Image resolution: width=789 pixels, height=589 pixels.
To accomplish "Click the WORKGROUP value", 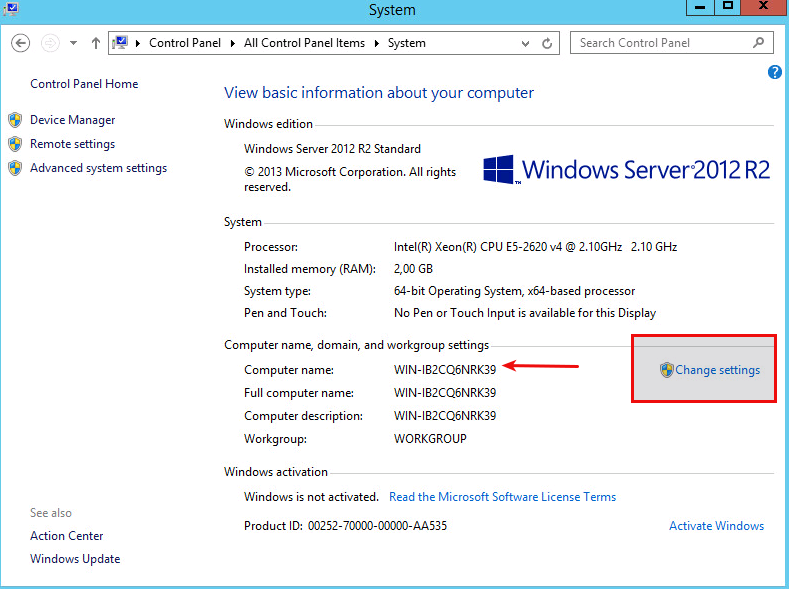I will [430, 439].
